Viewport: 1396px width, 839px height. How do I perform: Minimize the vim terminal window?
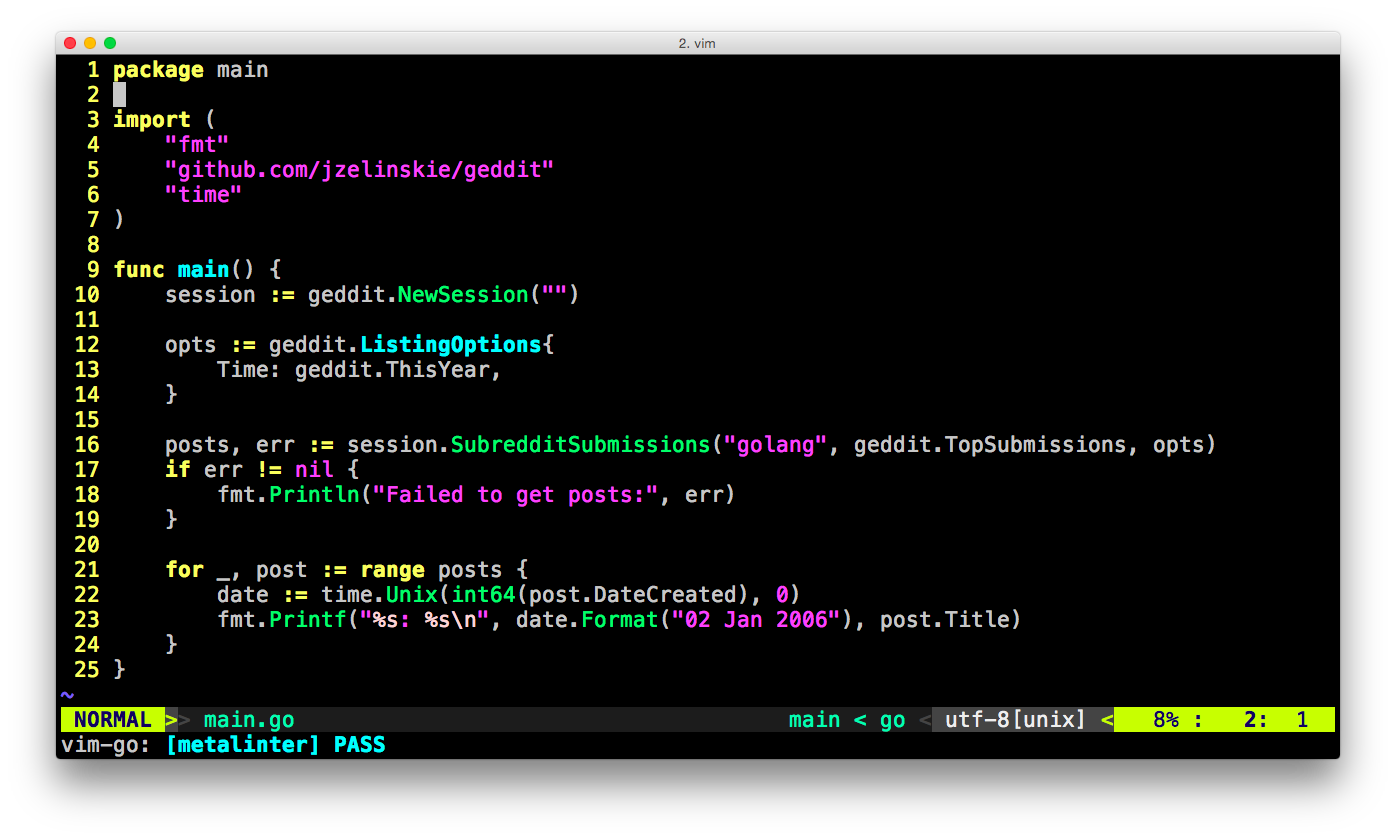(90, 43)
